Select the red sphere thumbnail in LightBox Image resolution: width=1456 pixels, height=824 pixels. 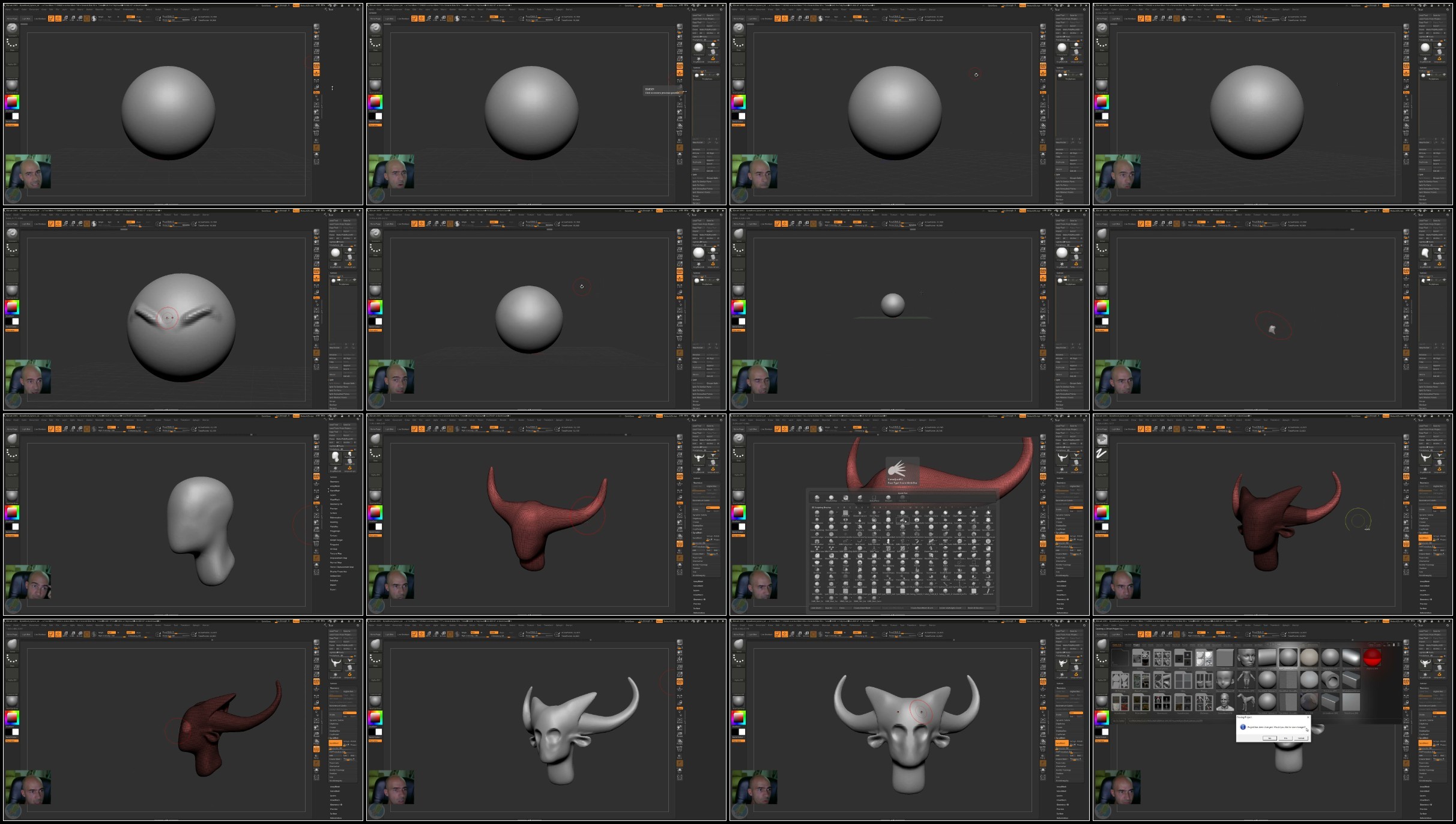point(1372,657)
